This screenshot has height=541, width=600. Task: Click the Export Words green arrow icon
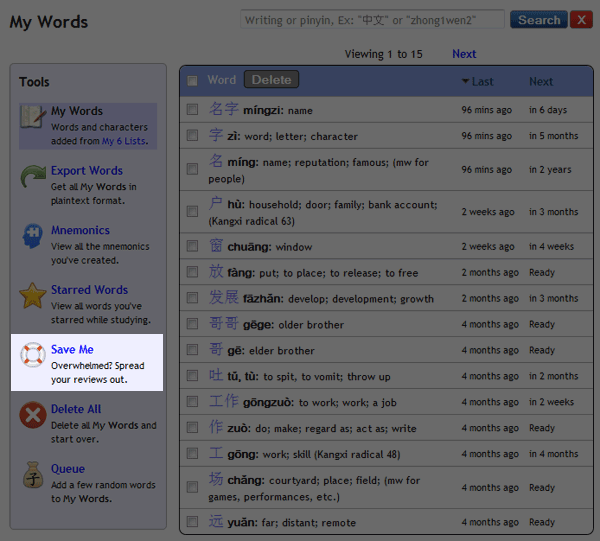pos(33,178)
